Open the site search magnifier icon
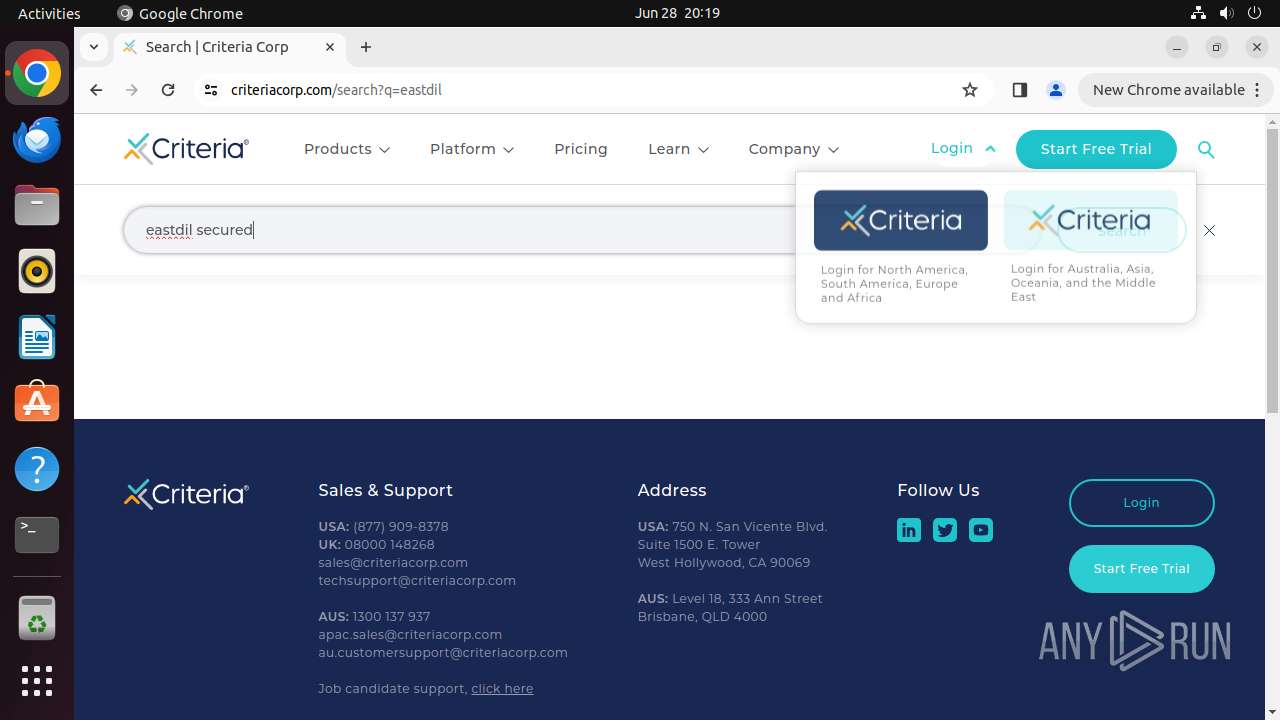The width and height of the screenshot is (1280, 720). tap(1206, 150)
